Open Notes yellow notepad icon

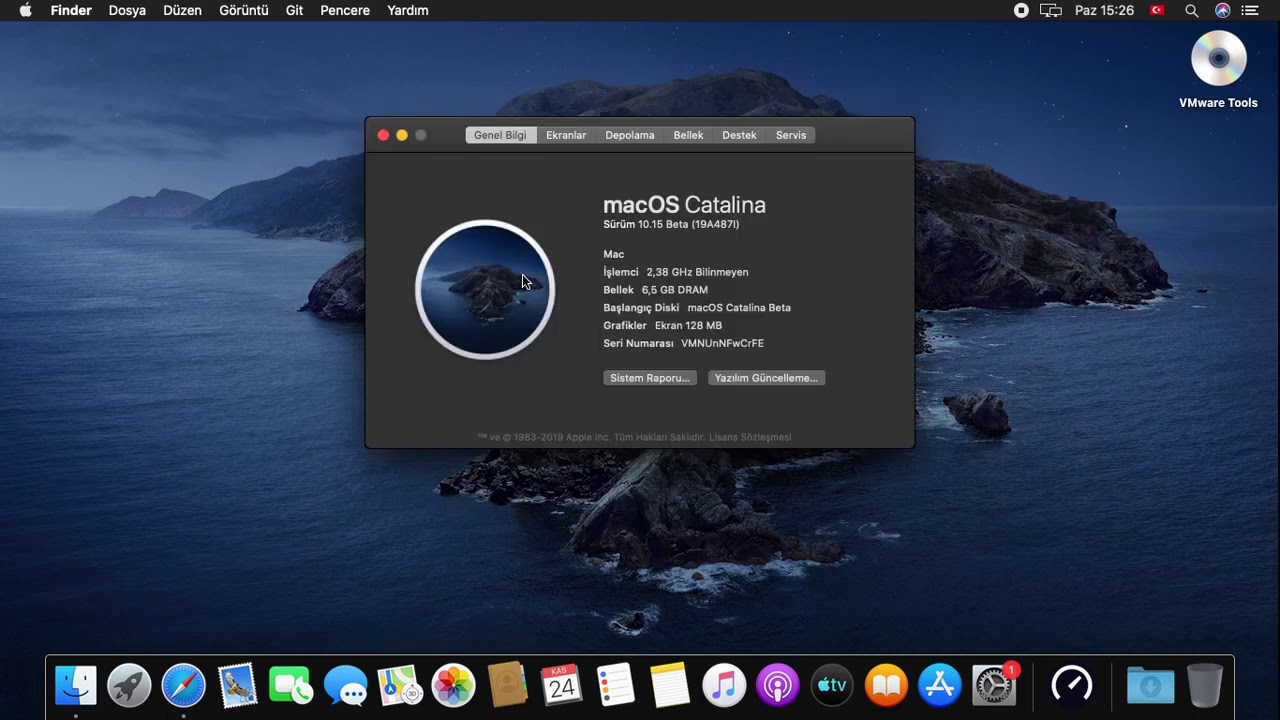click(x=669, y=686)
